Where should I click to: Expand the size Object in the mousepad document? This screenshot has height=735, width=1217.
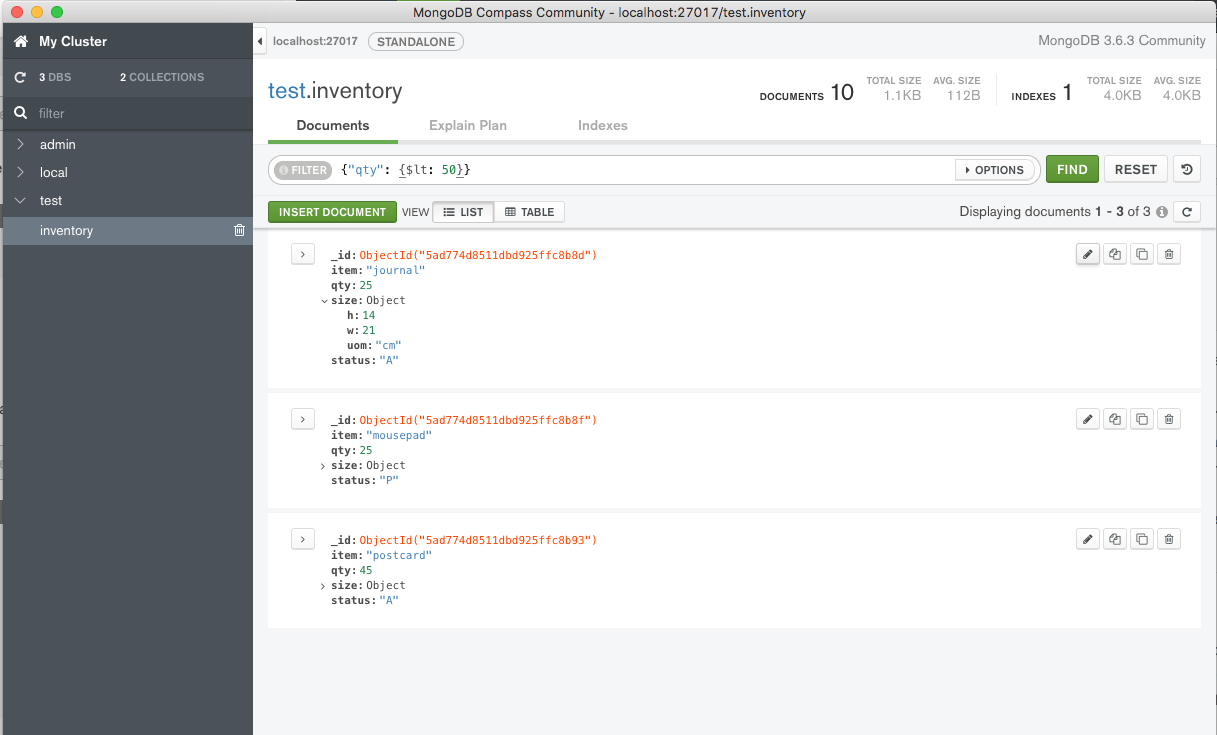(x=323, y=465)
